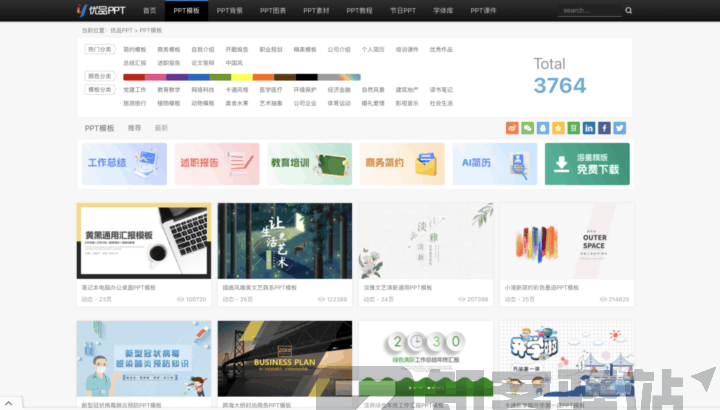Select the 教育教学 category link
Screen dimensions: 720x410
[168, 89]
